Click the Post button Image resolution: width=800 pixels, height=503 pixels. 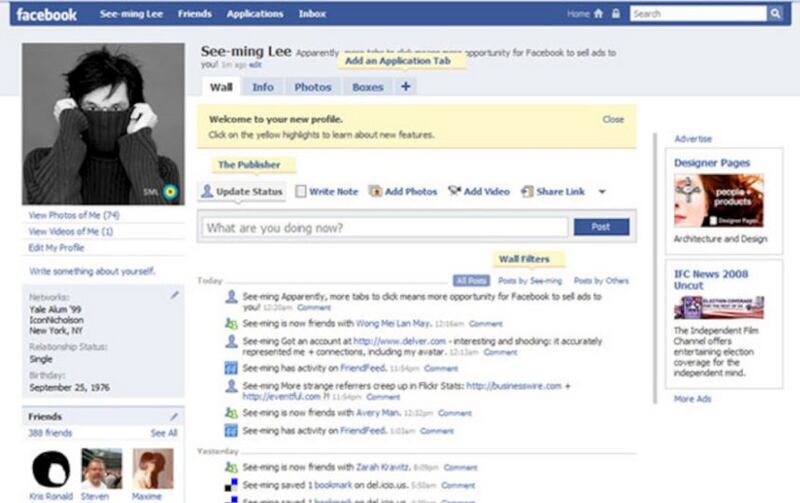click(x=601, y=227)
